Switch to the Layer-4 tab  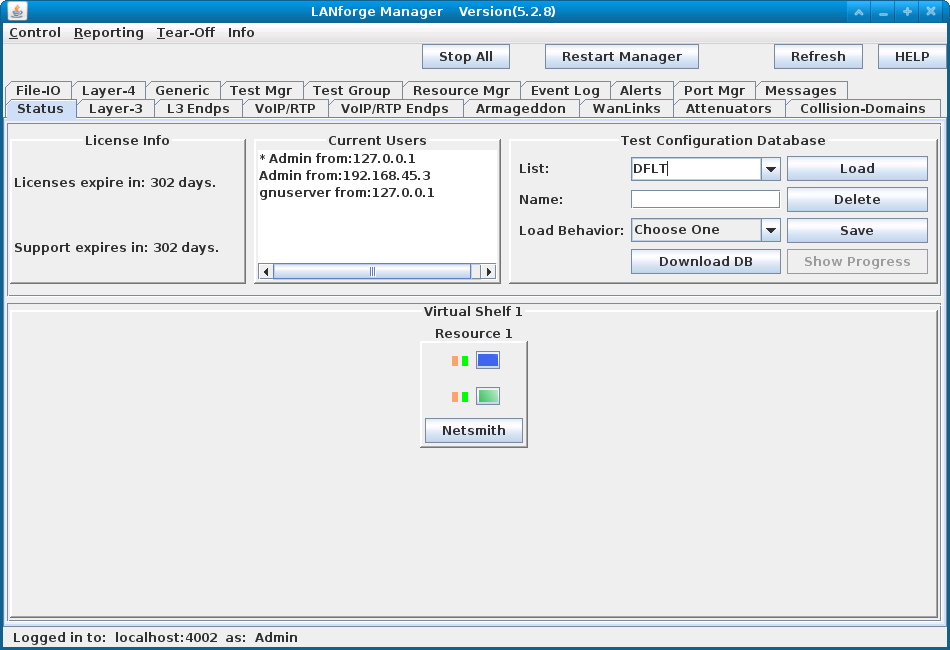point(108,90)
